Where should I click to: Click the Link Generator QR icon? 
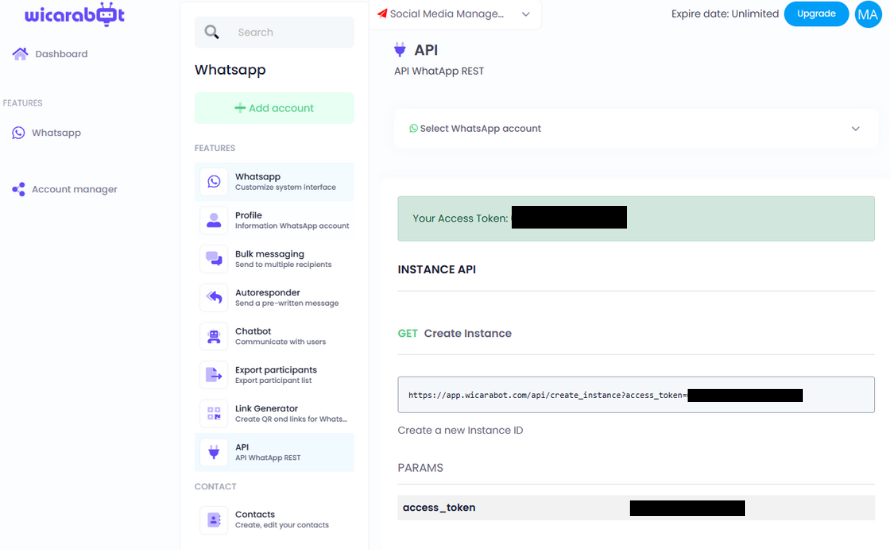point(214,413)
